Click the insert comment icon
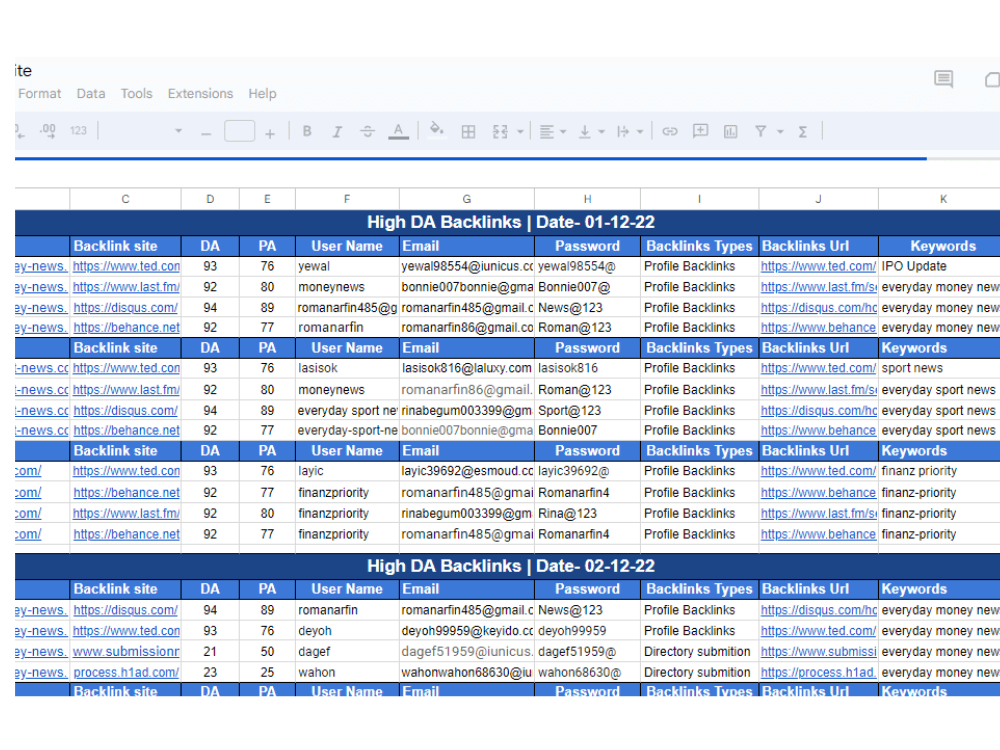 (x=700, y=131)
